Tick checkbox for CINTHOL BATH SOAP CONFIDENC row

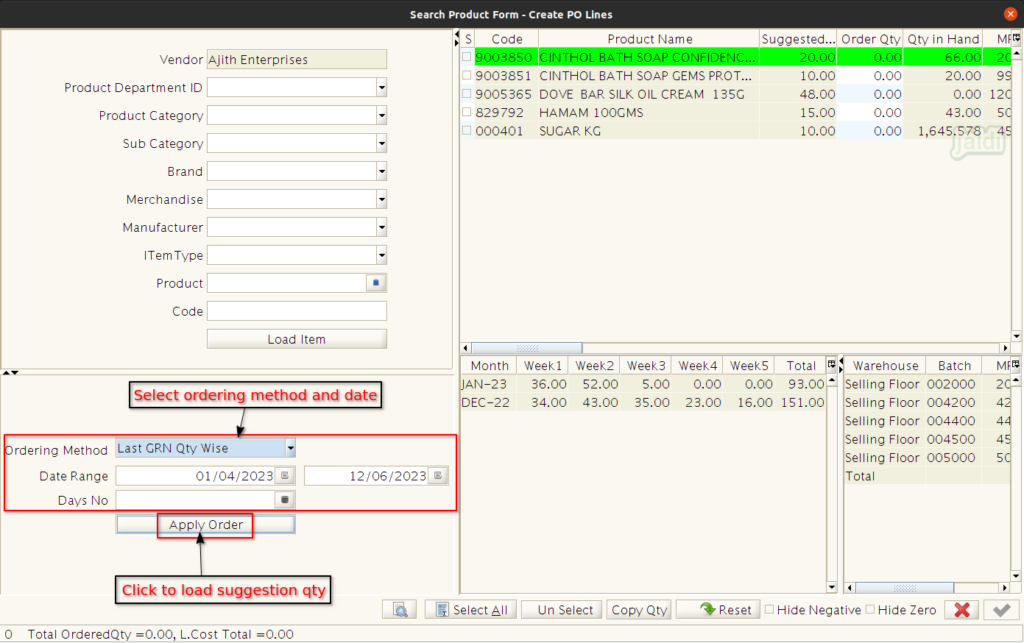tap(467, 57)
